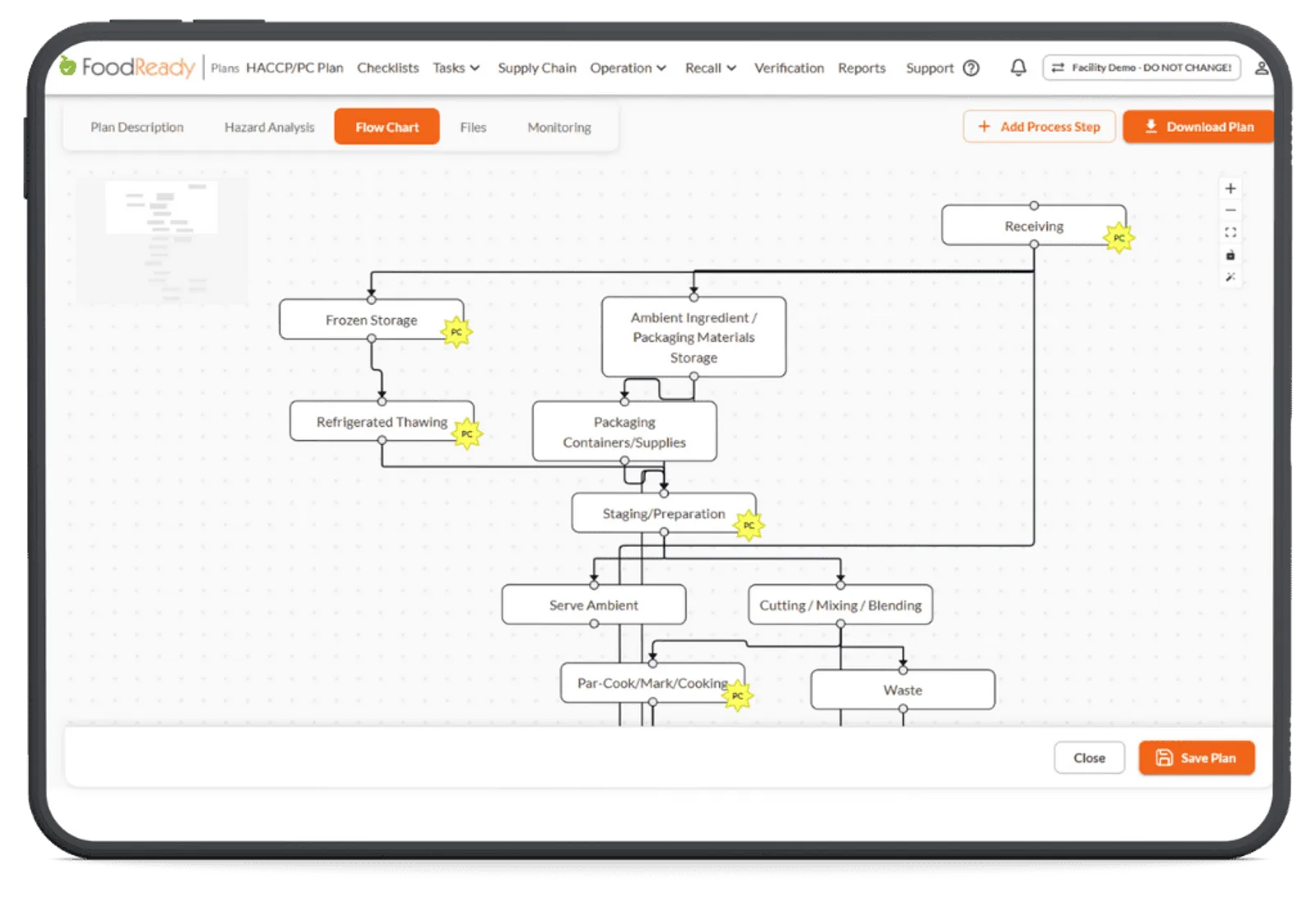
Task: Select the Serve Ambient node
Action: click(x=594, y=605)
